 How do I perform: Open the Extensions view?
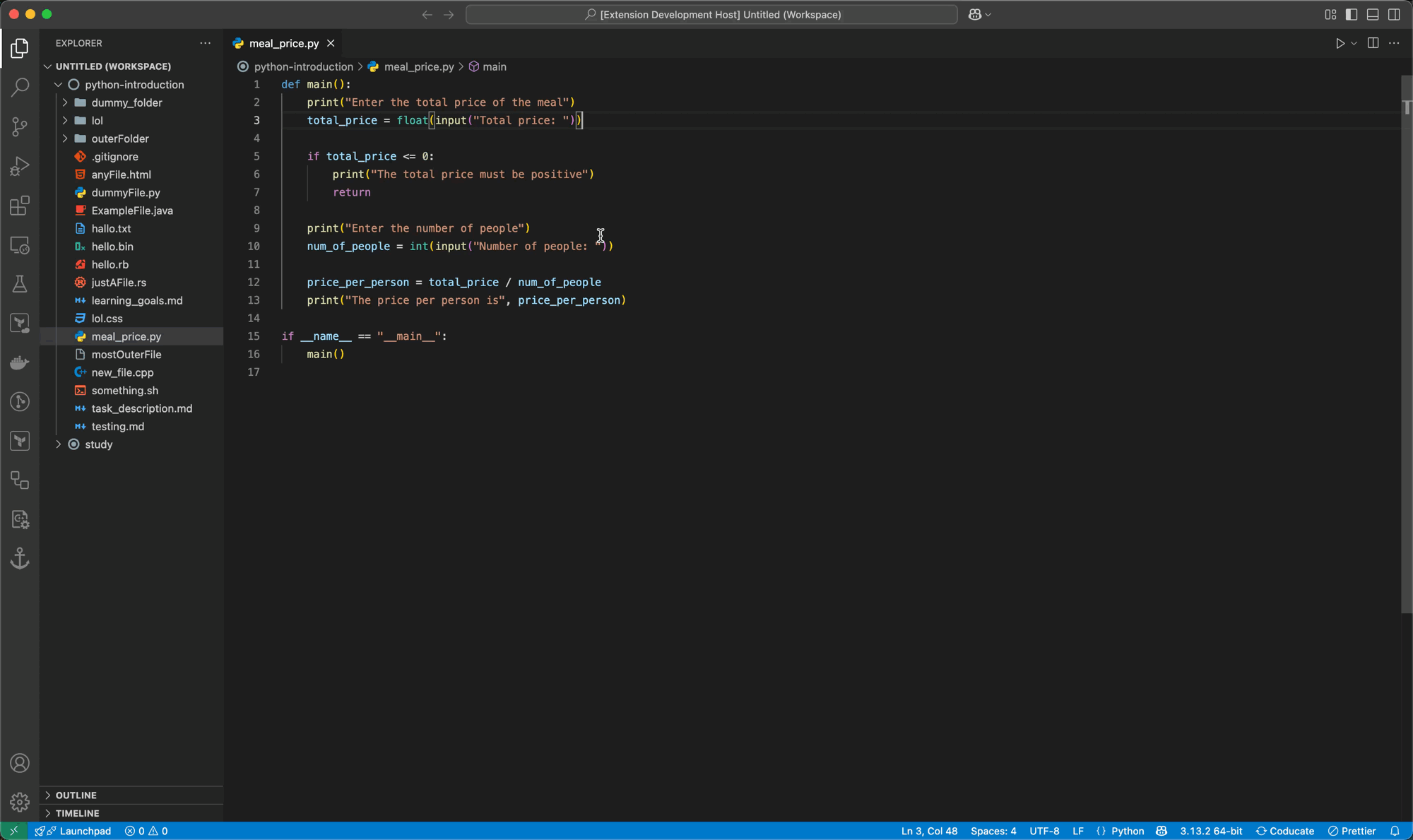(x=20, y=206)
